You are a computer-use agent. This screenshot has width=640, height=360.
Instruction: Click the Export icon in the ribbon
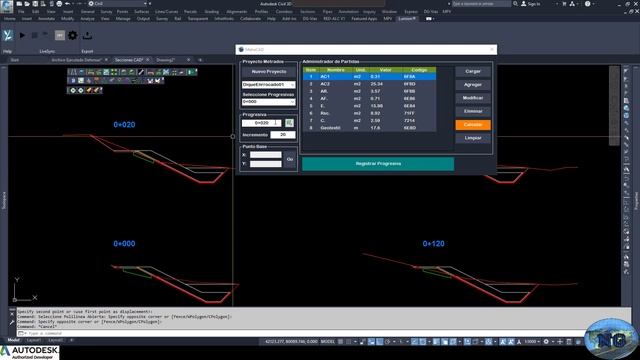pyautogui.click(x=87, y=36)
